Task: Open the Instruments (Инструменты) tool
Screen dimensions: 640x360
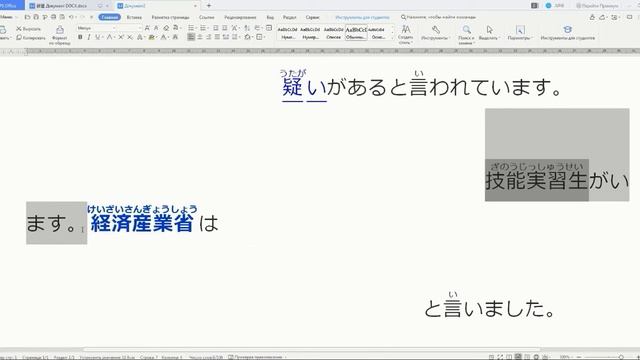Action: [x=436, y=33]
